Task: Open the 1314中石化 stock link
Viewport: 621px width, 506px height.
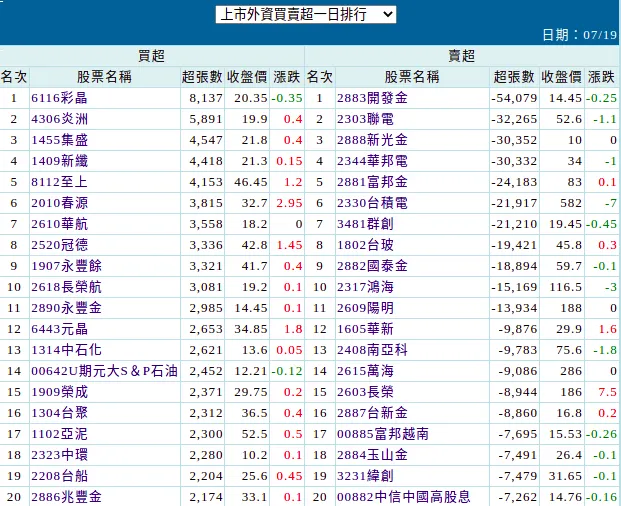Action: (x=67, y=350)
